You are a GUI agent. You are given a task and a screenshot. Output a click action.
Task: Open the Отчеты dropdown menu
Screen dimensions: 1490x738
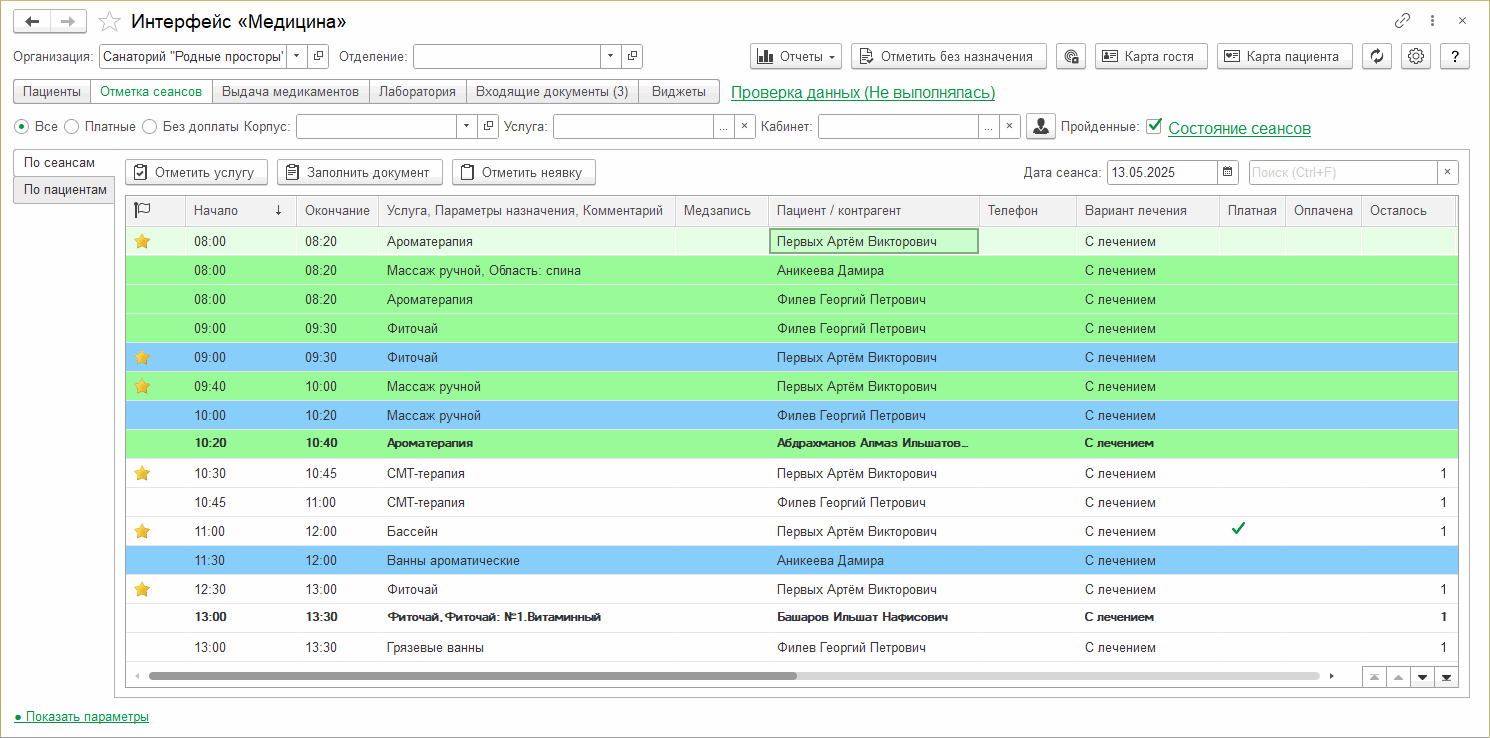point(796,56)
